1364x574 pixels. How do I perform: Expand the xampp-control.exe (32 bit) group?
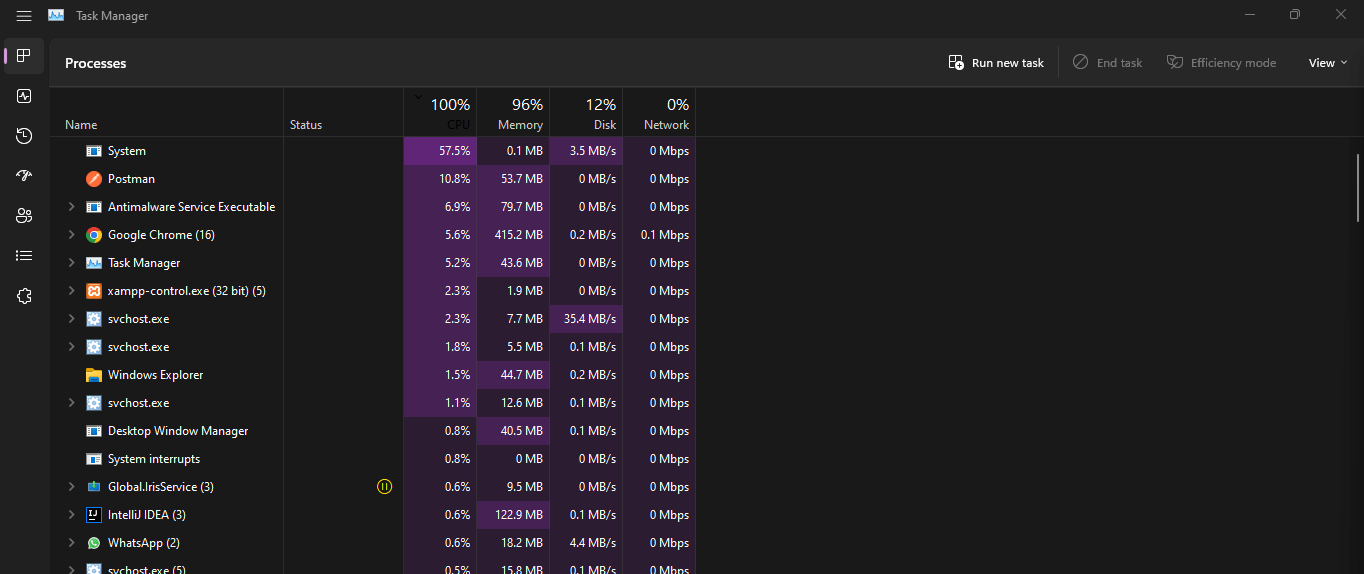[71, 291]
